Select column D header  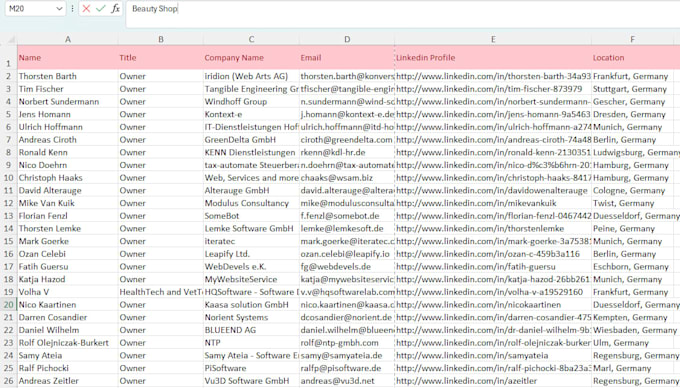[347, 39]
